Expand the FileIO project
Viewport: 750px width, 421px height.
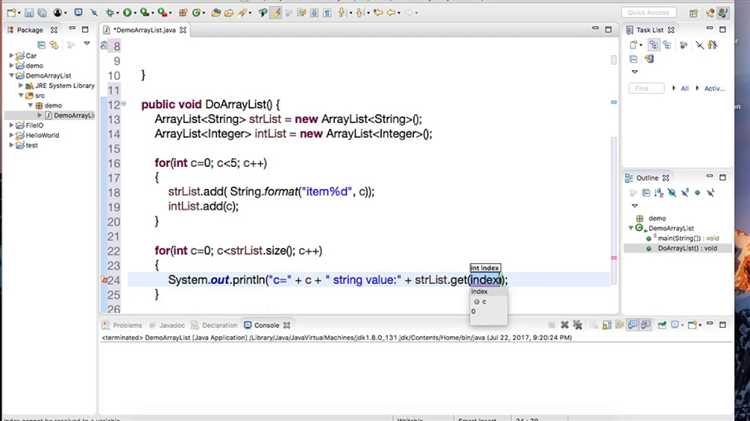(x=11, y=125)
